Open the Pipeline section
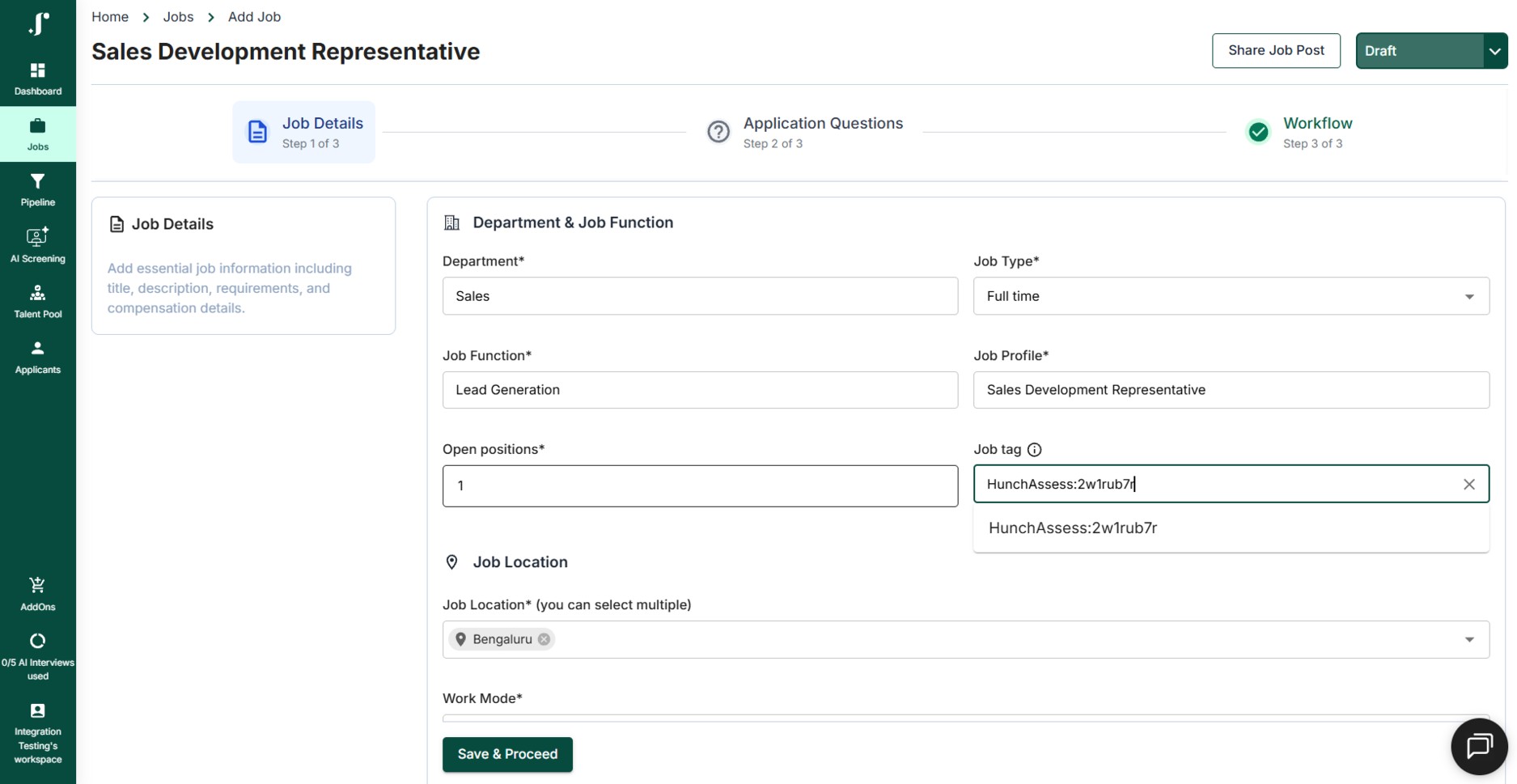Viewport: 1517px width, 784px height. pyautogui.click(x=38, y=190)
